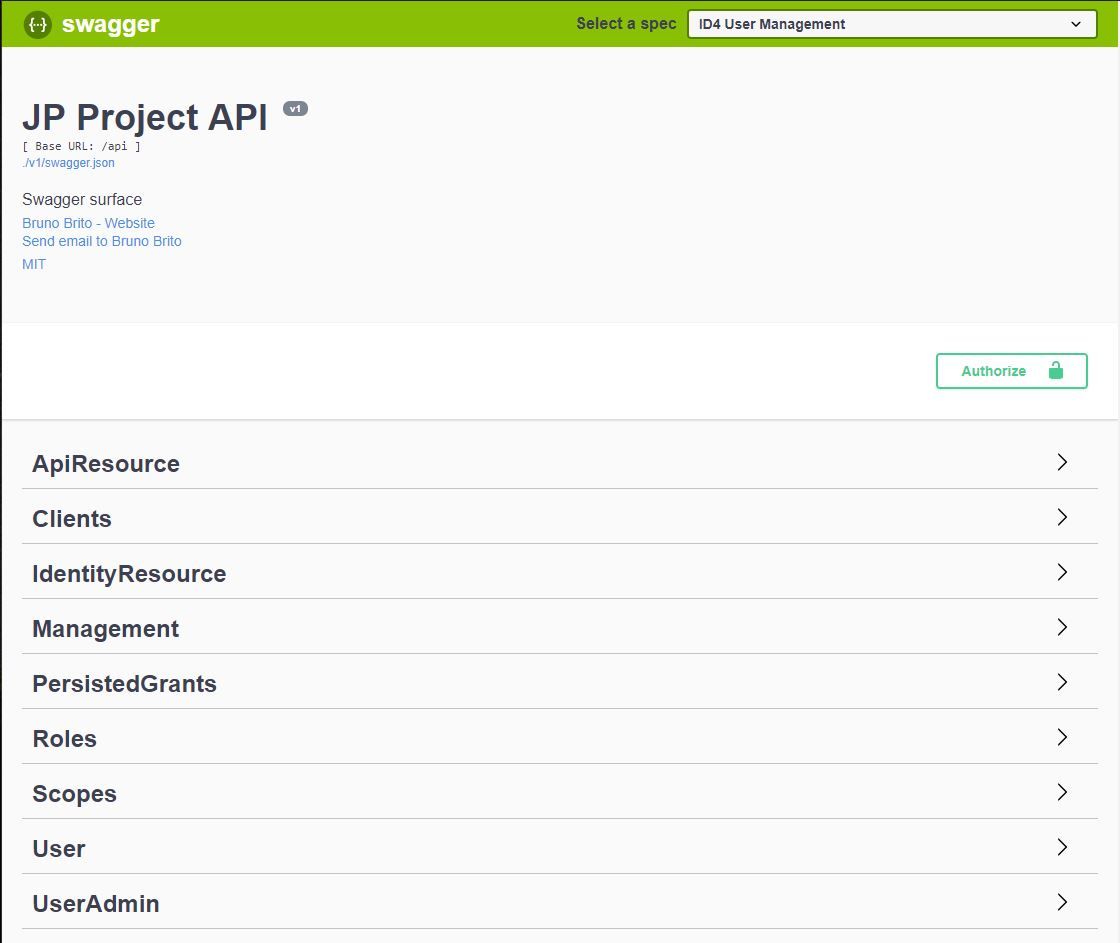
Task: Click the padlock icon on the Authorize button
Action: tap(1057, 370)
